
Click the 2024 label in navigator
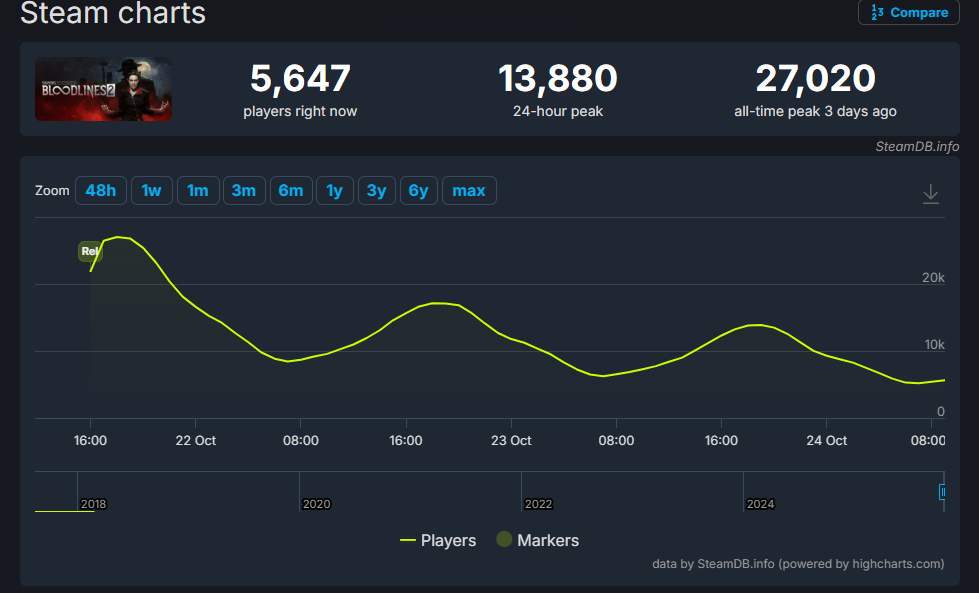(760, 504)
